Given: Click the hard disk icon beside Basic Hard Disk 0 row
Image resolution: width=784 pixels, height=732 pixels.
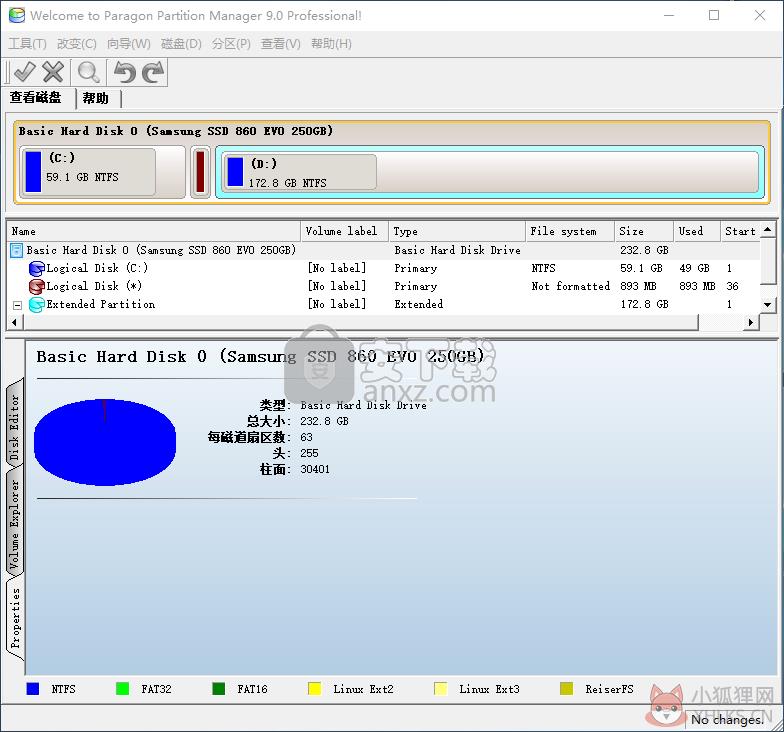Looking at the screenshot, I should click(x=16, y=250).
